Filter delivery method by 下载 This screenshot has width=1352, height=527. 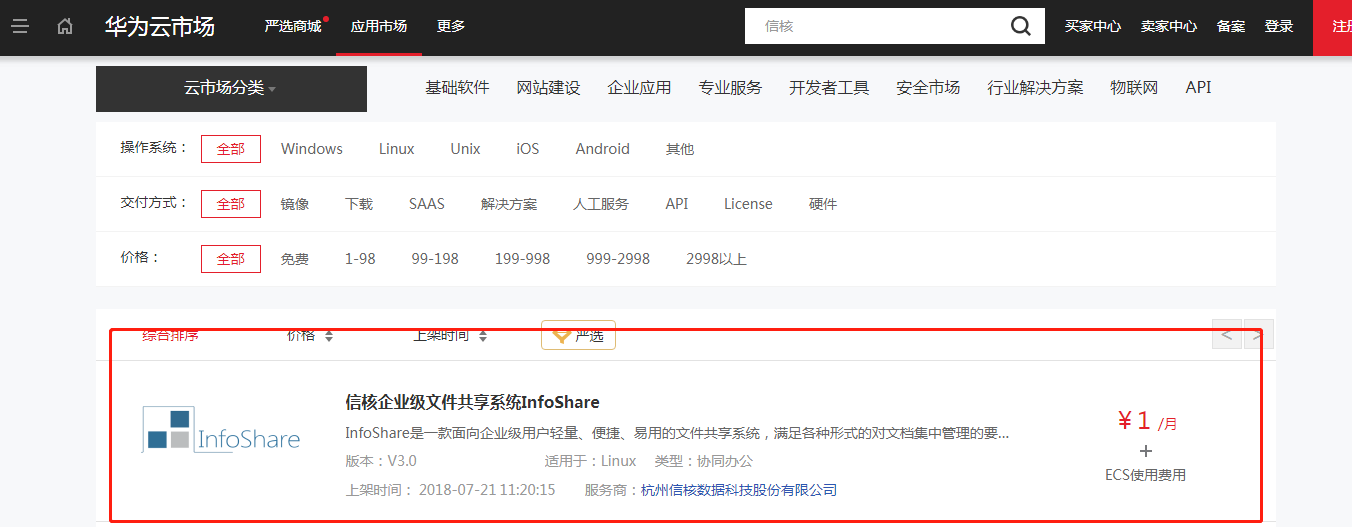pyautogui.click(x=359, y=204)
